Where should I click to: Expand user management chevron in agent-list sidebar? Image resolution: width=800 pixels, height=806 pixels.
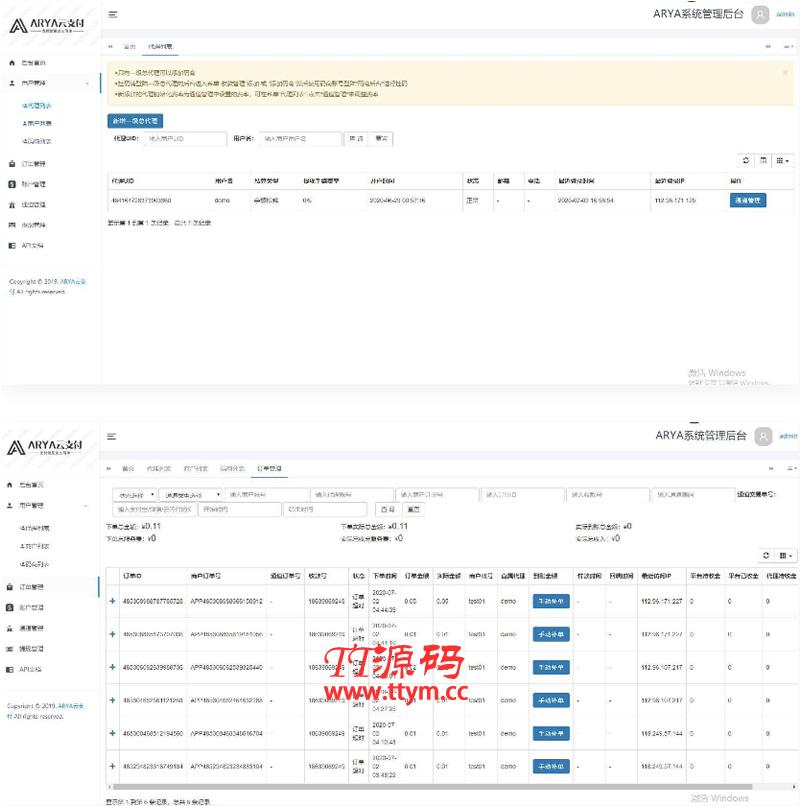pyautogui.click(x=87, y=83)
